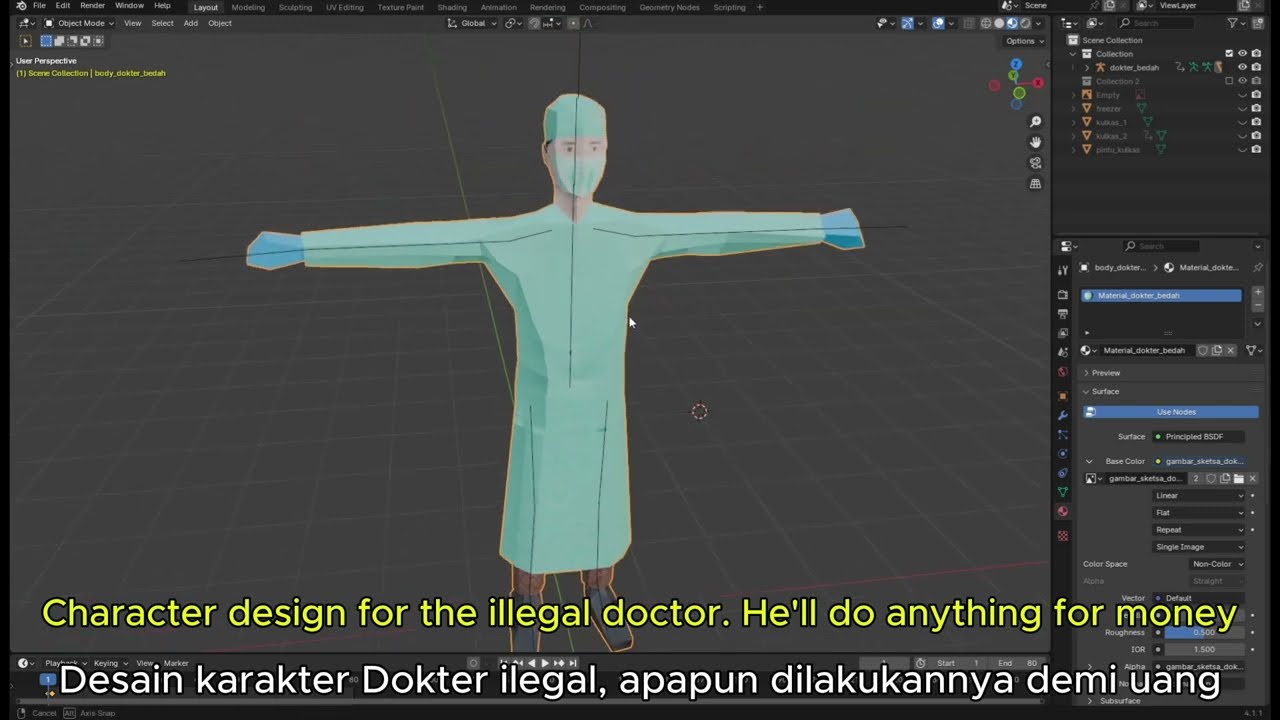Click the Blender logo icon in menu bar
This screenshot has width=1280, height=720.
(21, 6)
